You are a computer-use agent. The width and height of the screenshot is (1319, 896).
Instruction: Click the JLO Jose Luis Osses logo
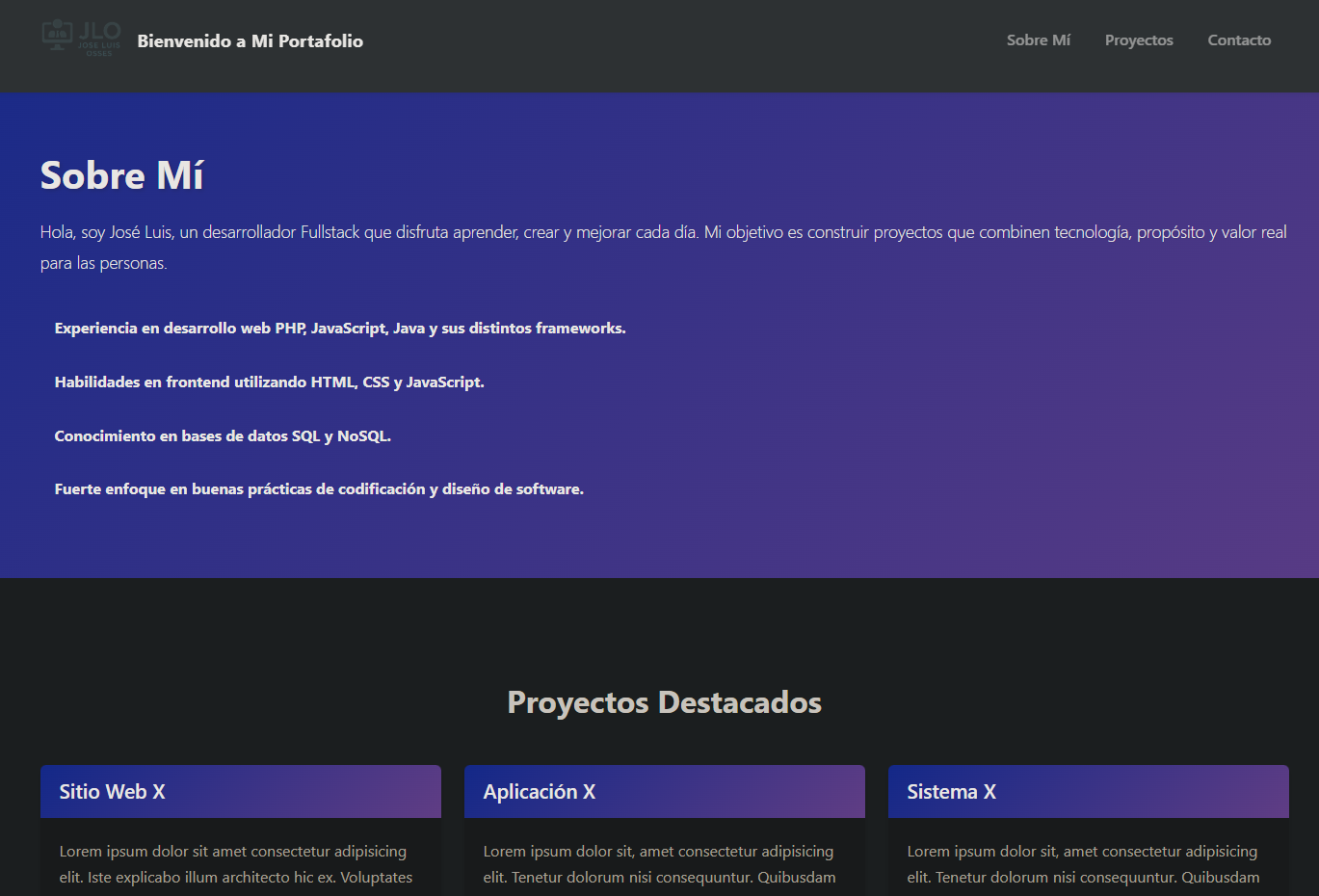[82, 39]
